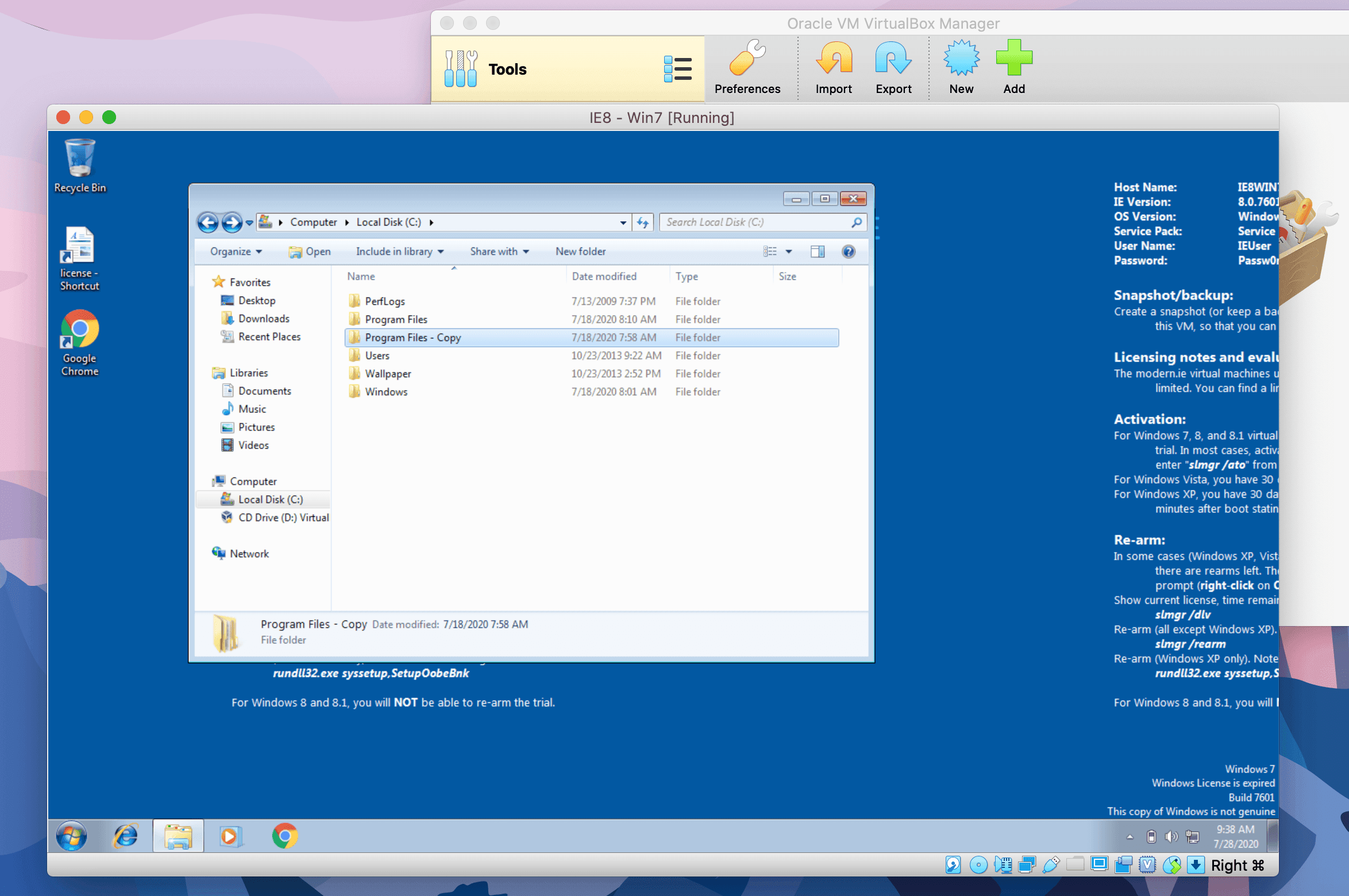Screen dimensions: 1349x896
Task: Click the hard disk activity indicator in VM status bar
Action: [x=953, y=864]
